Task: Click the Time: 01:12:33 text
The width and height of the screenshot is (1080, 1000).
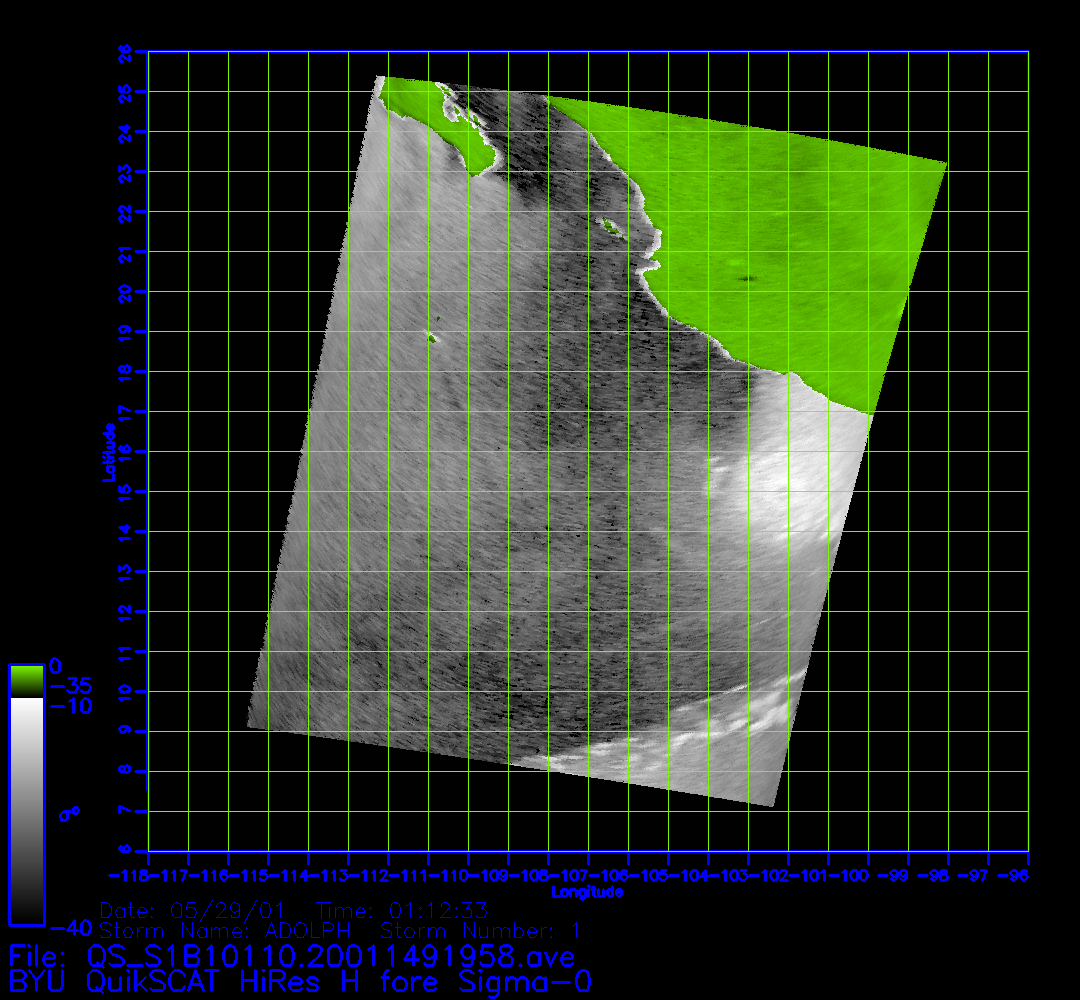Action: tap(402, 911)
